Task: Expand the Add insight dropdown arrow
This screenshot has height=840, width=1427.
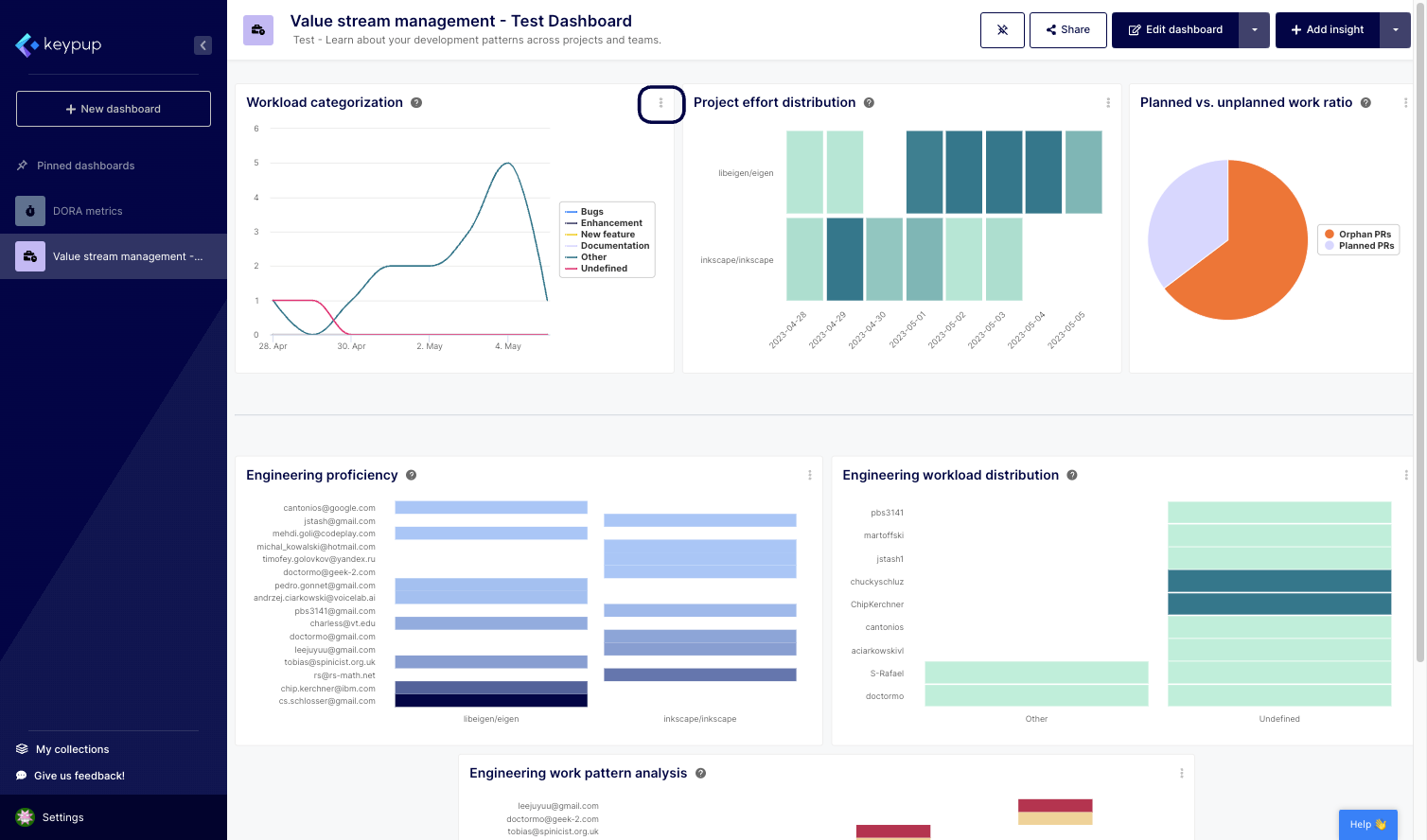Action: [1395, 30]
